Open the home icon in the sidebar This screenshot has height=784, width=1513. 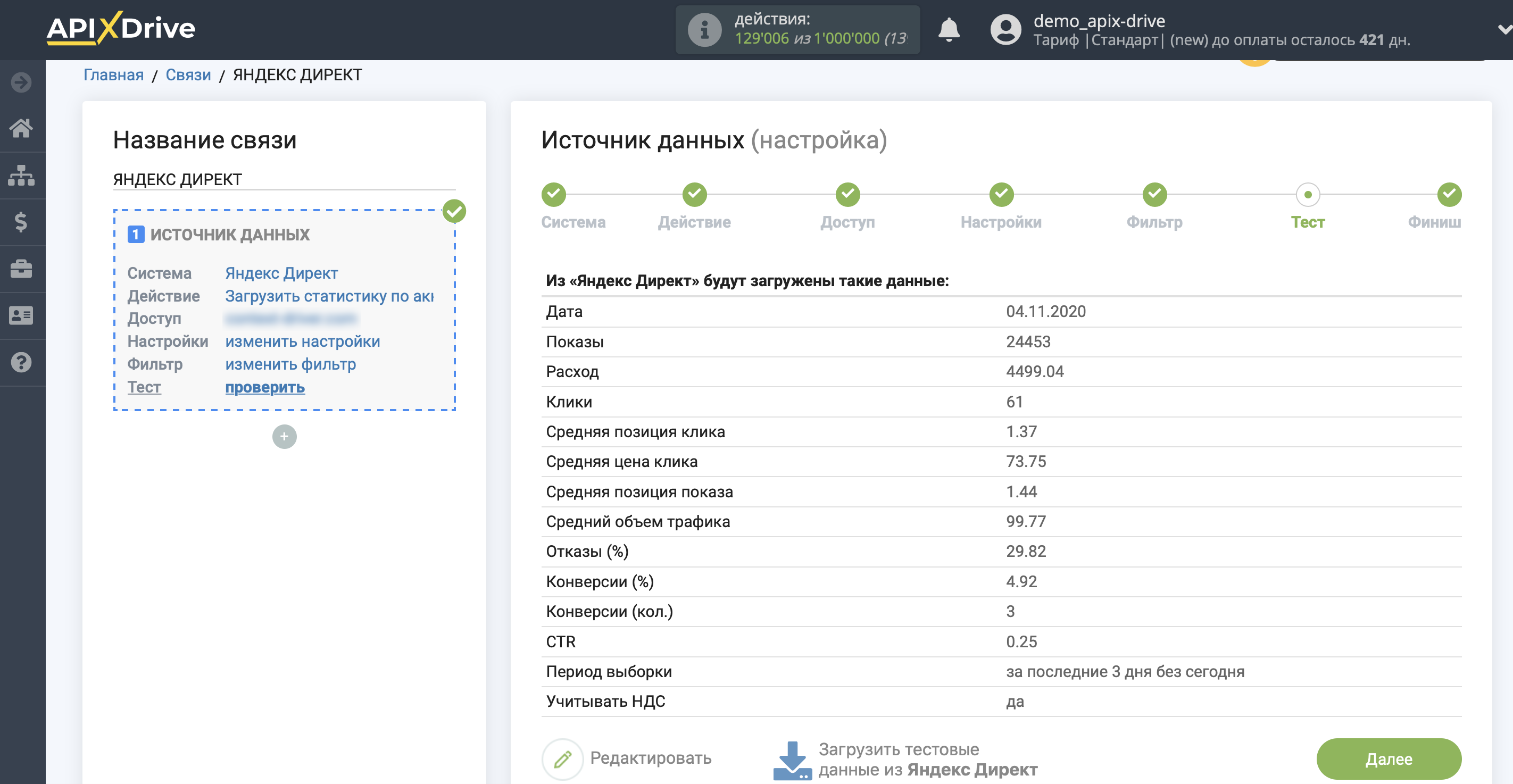(21, 128)
